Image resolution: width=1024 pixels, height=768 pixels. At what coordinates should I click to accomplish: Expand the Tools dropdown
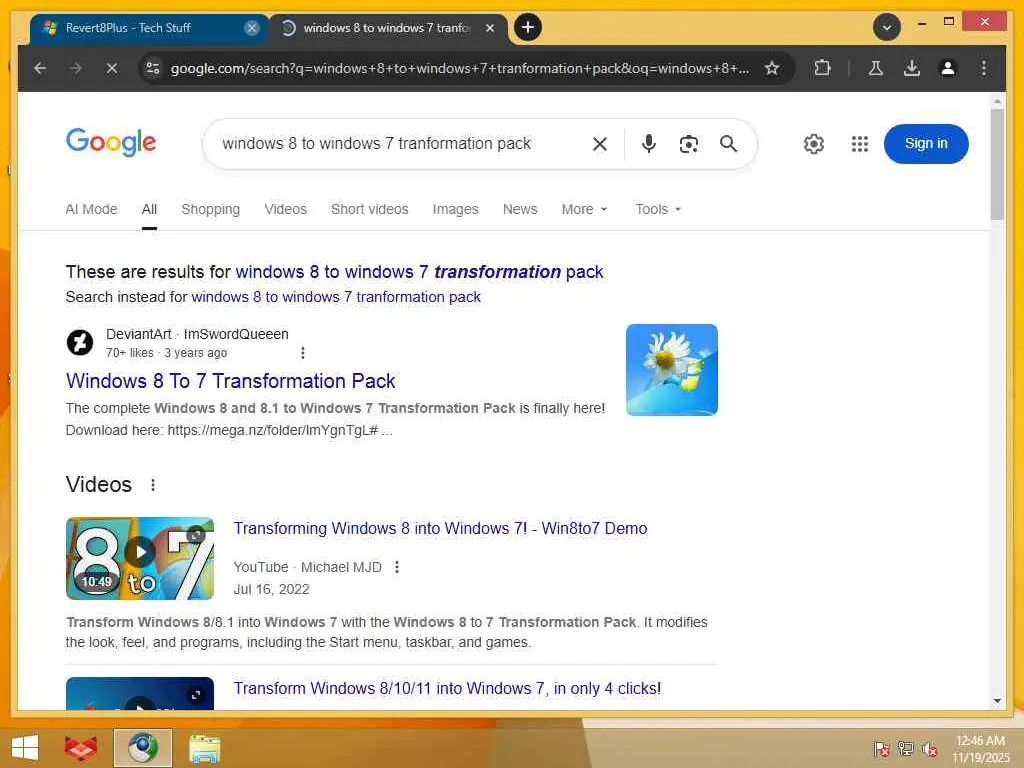[658, 209]
